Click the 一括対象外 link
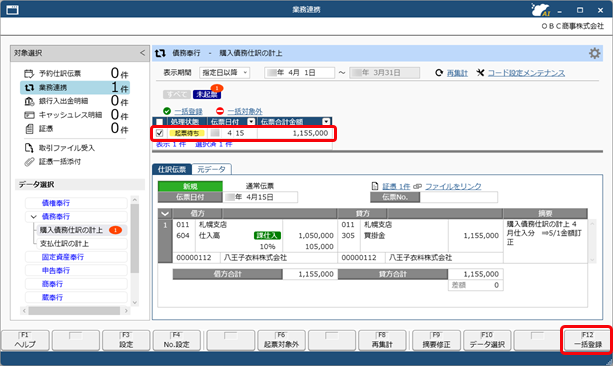This screenshot has width=613, height=366. (245, 111)
